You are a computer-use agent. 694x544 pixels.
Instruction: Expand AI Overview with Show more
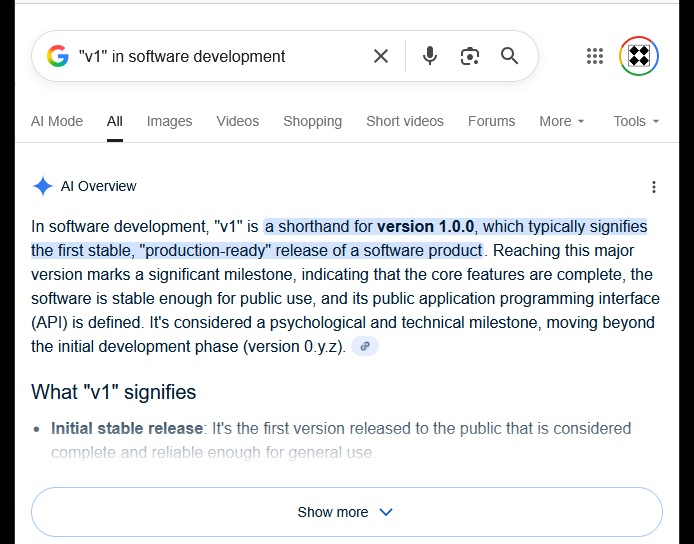pyautogui.click(x=346, y=512)
